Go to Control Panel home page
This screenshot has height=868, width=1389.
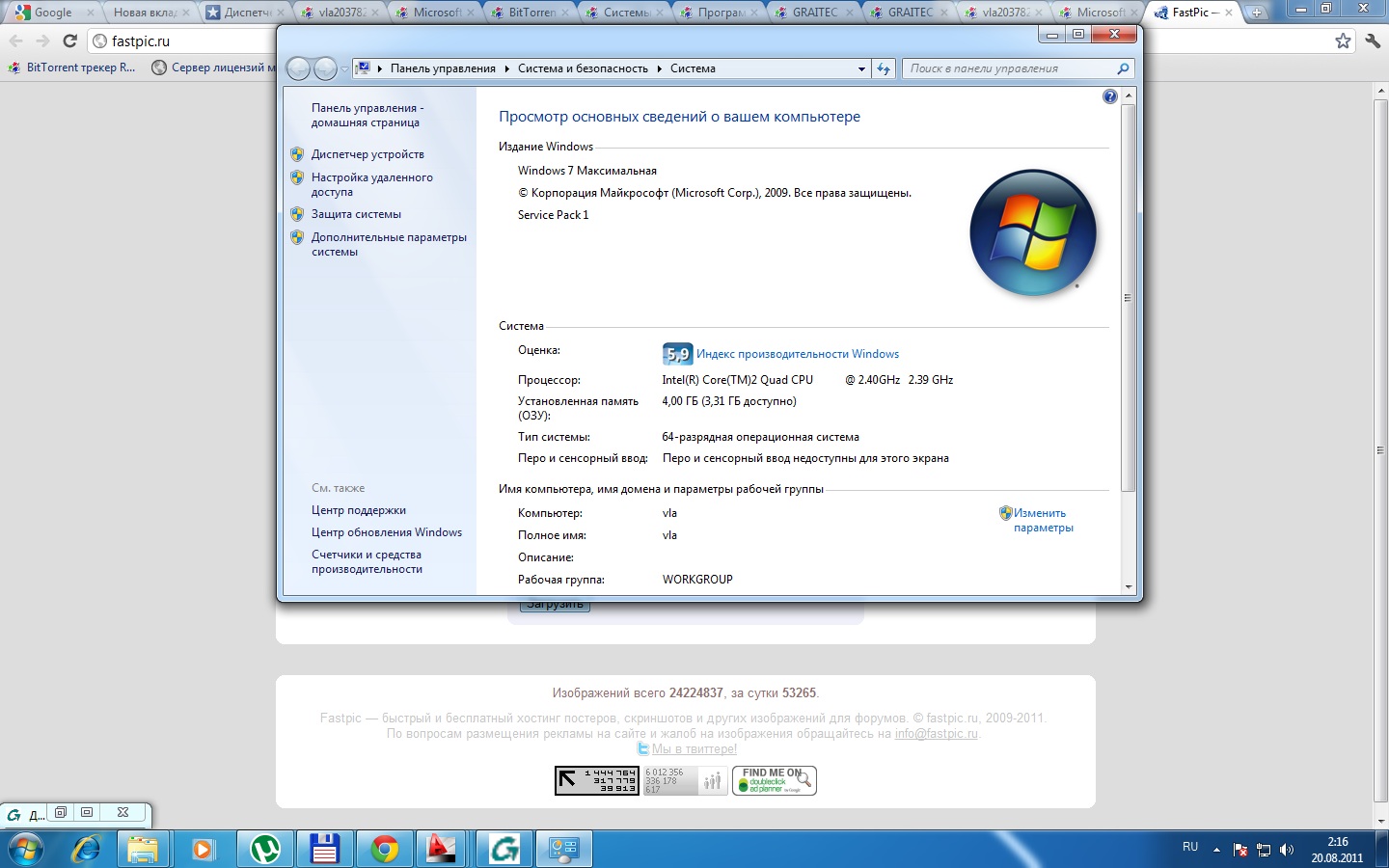pyautogui.click(x=367, y=116)
